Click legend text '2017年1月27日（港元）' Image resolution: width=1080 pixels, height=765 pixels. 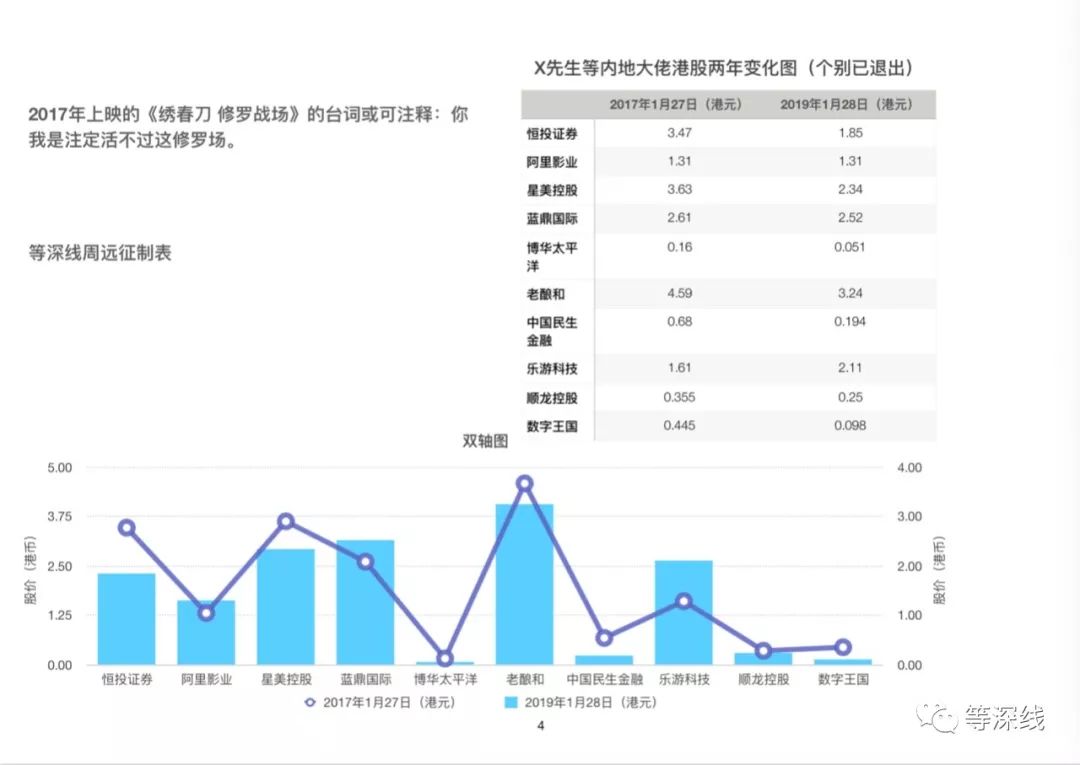pos(389,702)
